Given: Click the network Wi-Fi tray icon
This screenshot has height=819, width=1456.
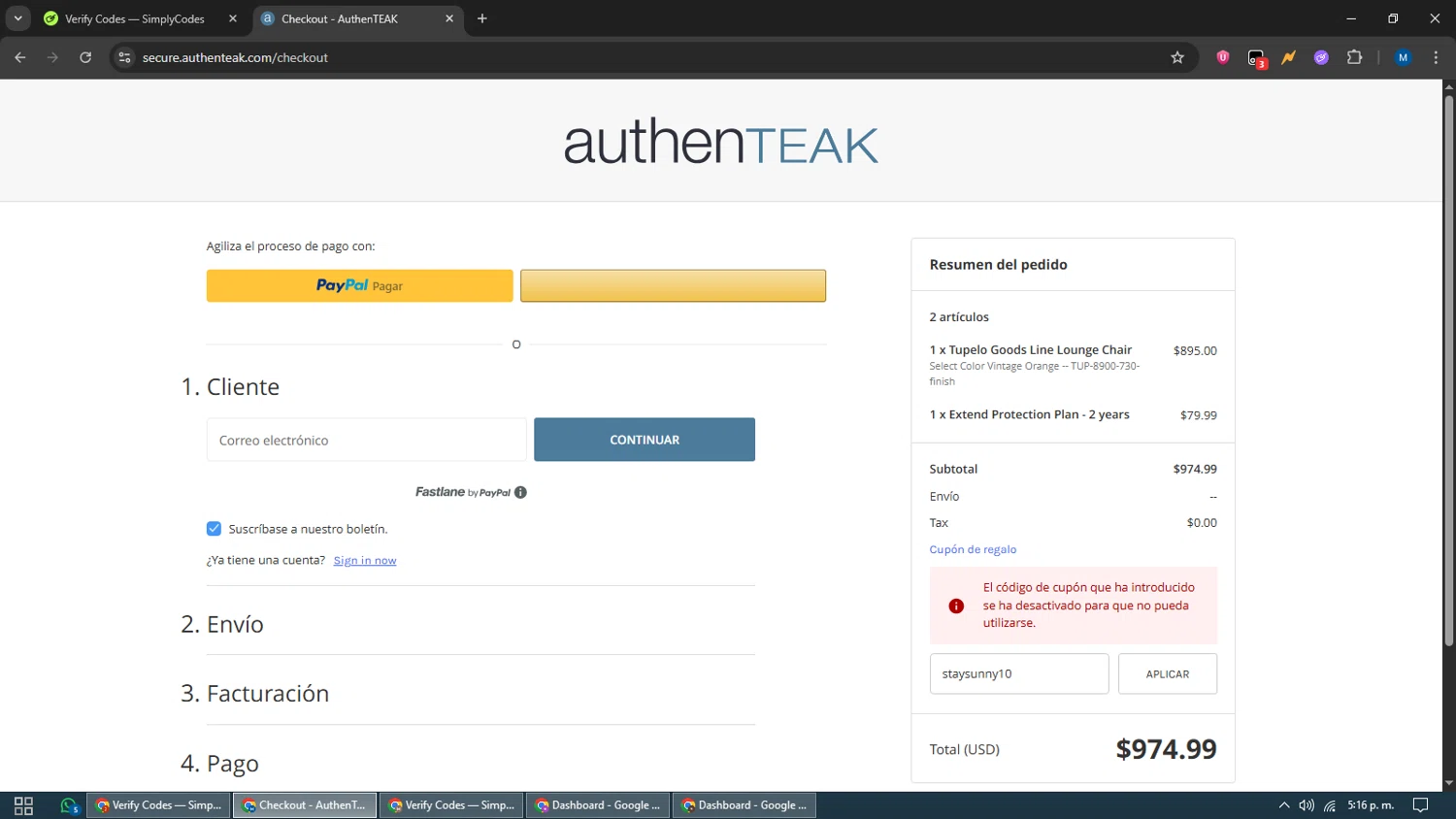Looking at the screenshot, I should (x=1330, y=805).
